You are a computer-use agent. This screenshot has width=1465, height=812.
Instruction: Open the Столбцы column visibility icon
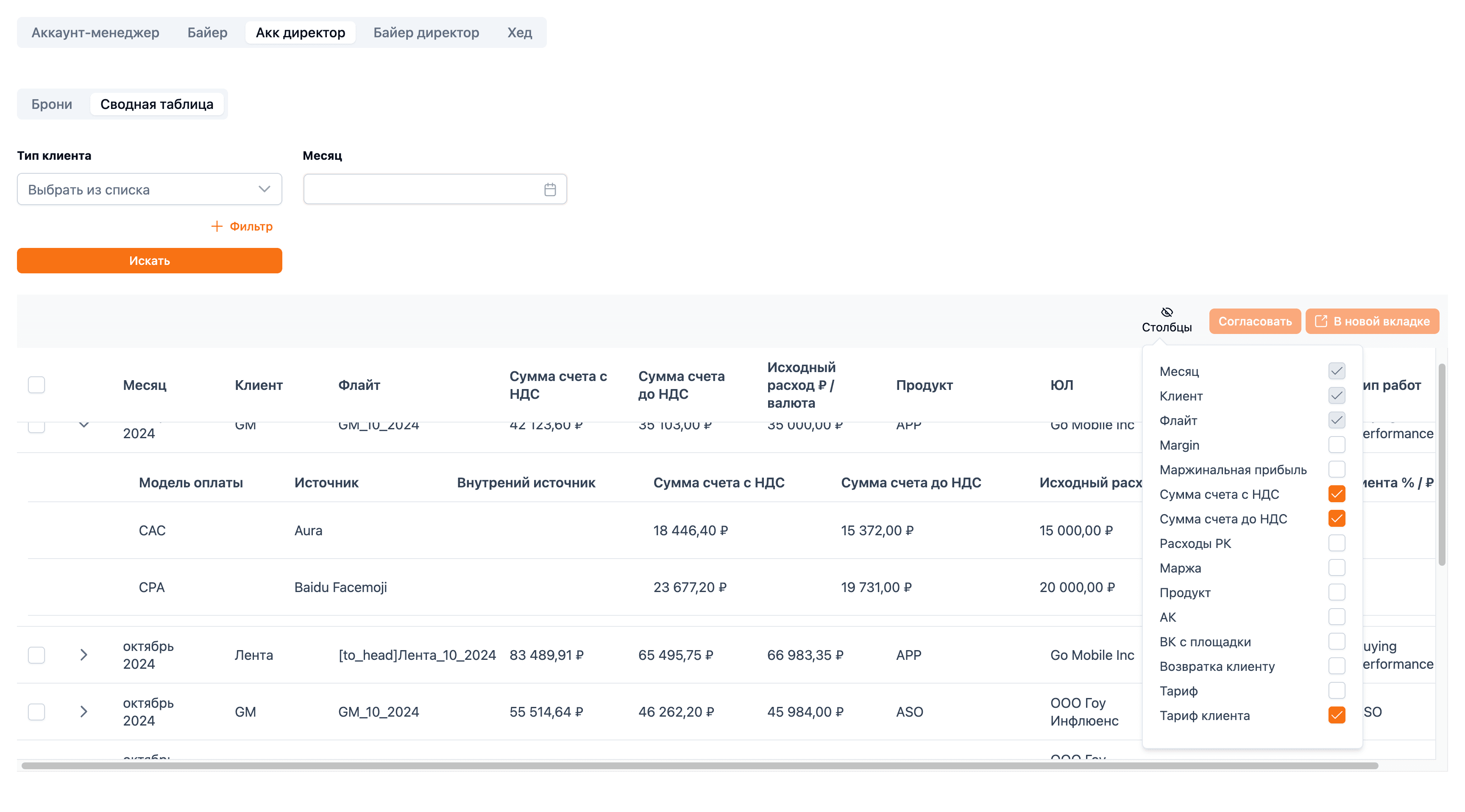click(x=1167, y=312)
